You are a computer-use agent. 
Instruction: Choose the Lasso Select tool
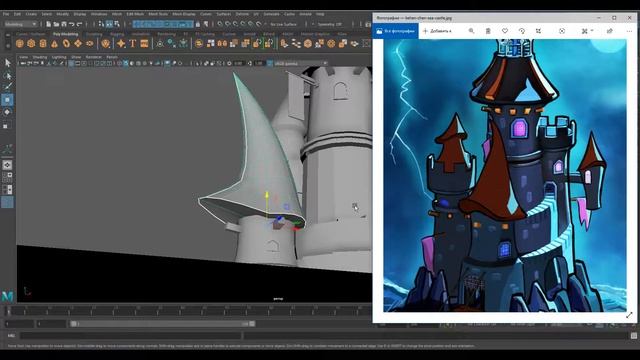(7, 76)
